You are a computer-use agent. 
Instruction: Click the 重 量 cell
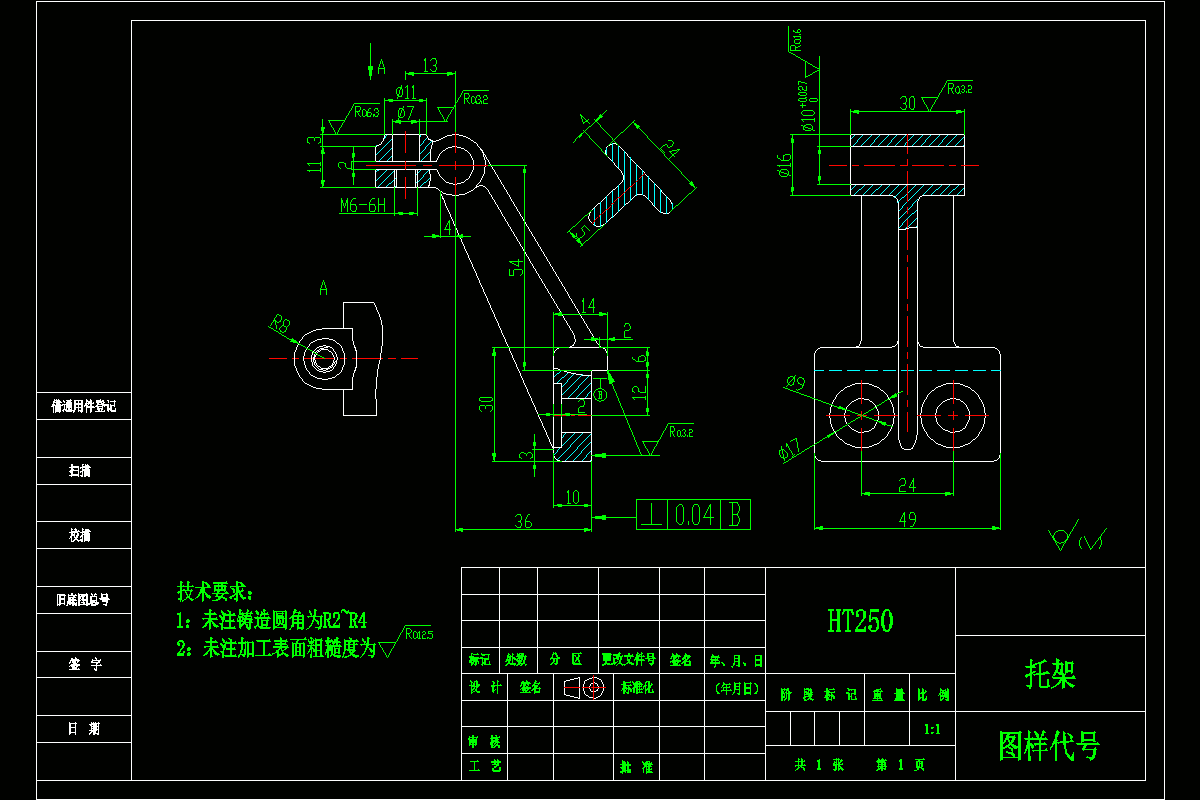[886, 695]
